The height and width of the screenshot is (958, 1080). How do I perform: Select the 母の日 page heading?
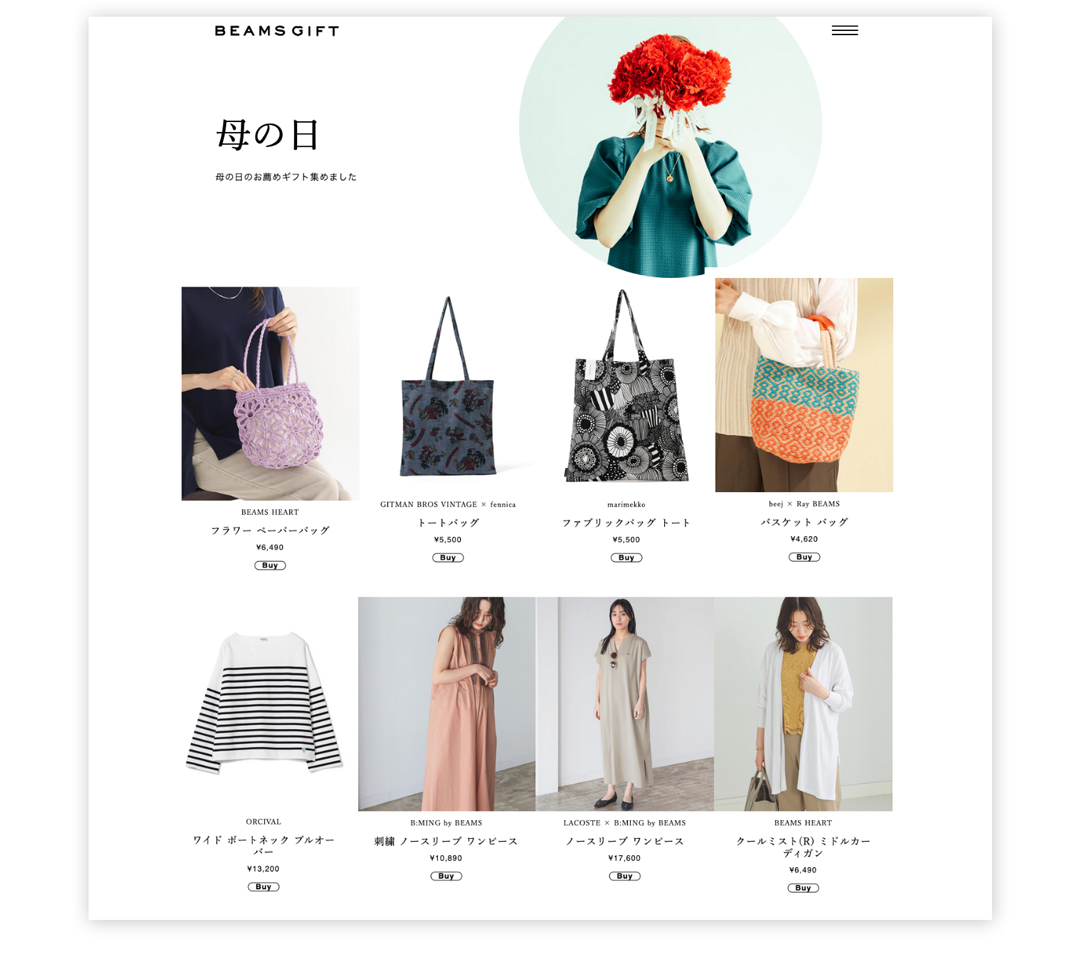click(267, 134)
